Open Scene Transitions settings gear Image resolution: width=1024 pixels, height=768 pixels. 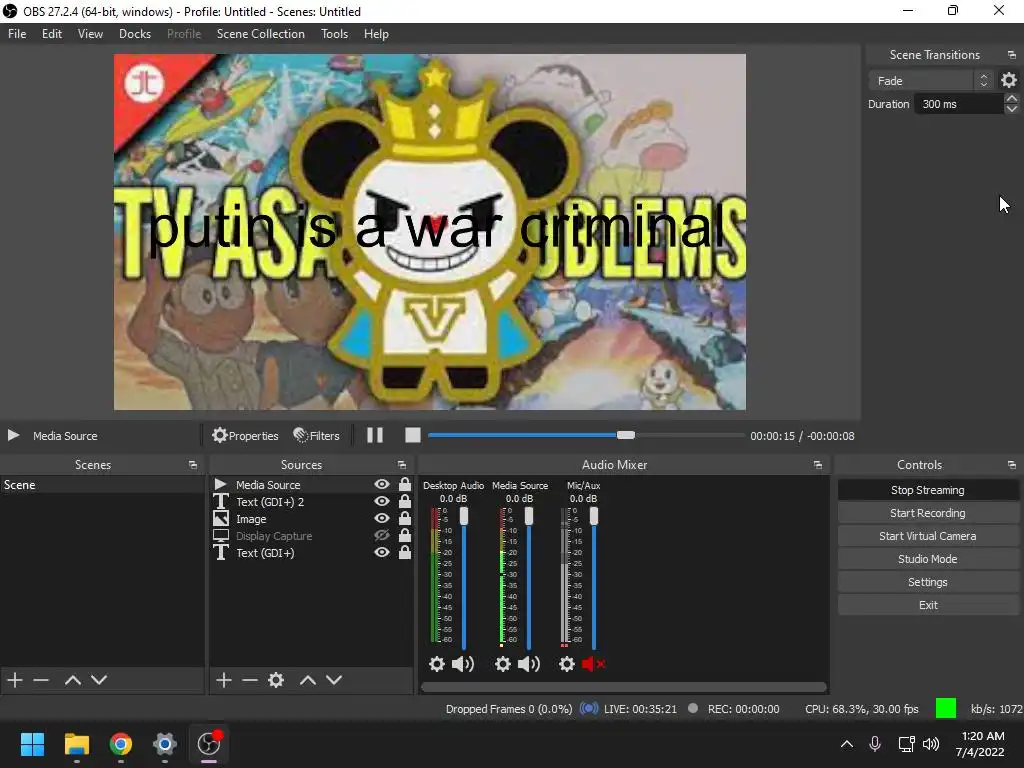(x=1009, y=80)
